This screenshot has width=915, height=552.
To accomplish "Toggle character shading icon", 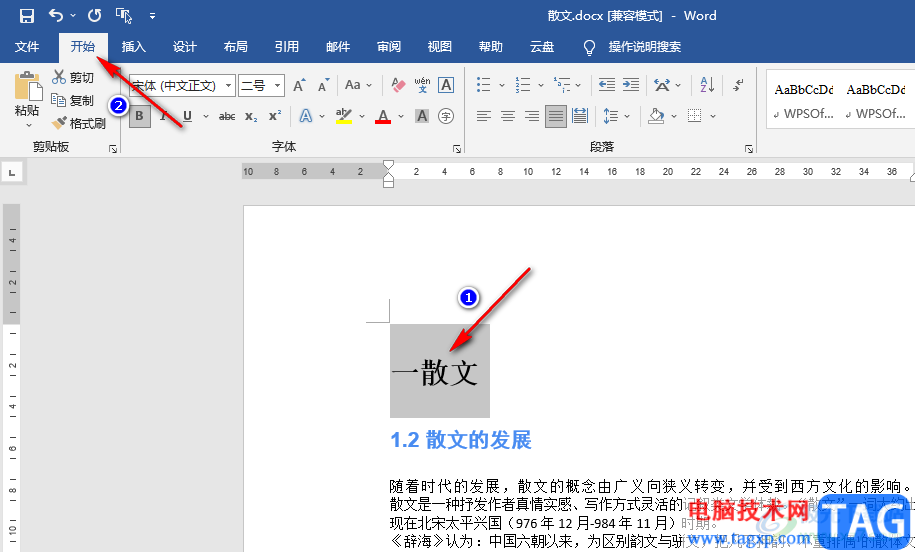I will [x=422, y=116].
